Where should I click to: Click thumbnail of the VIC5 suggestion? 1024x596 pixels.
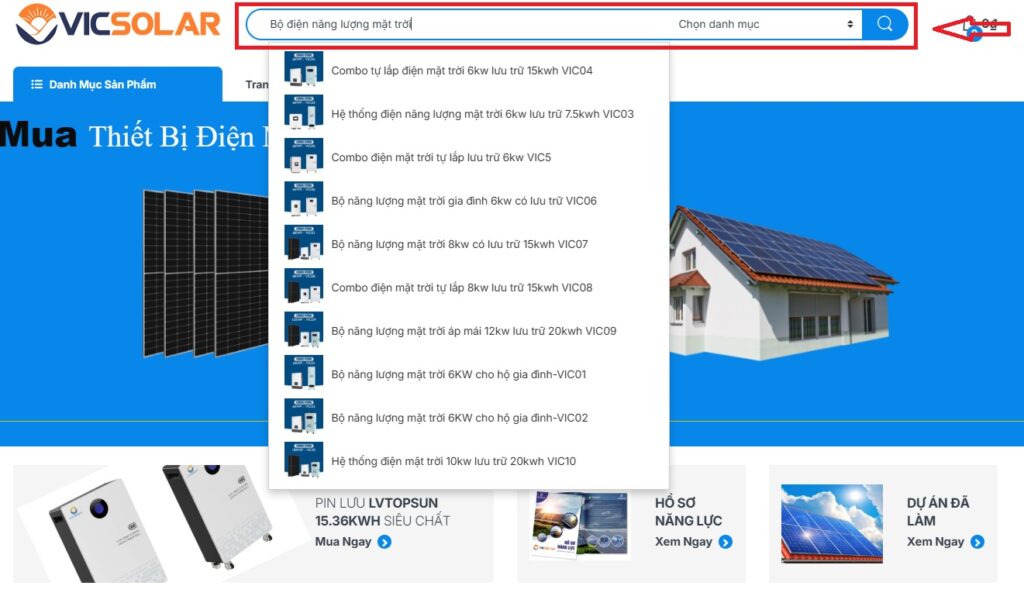[x=304, y=155]
